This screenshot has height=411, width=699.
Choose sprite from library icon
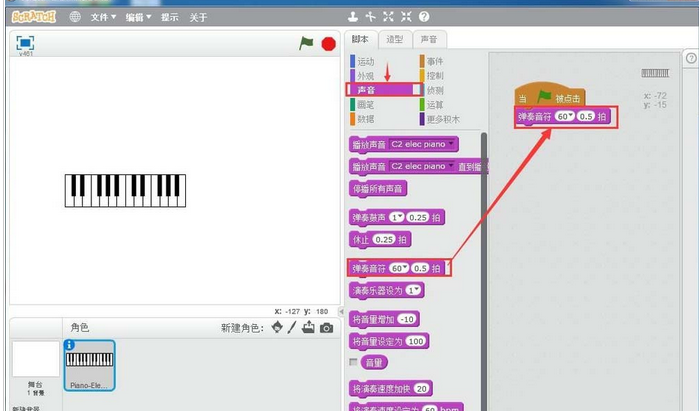tap(276, 328)
